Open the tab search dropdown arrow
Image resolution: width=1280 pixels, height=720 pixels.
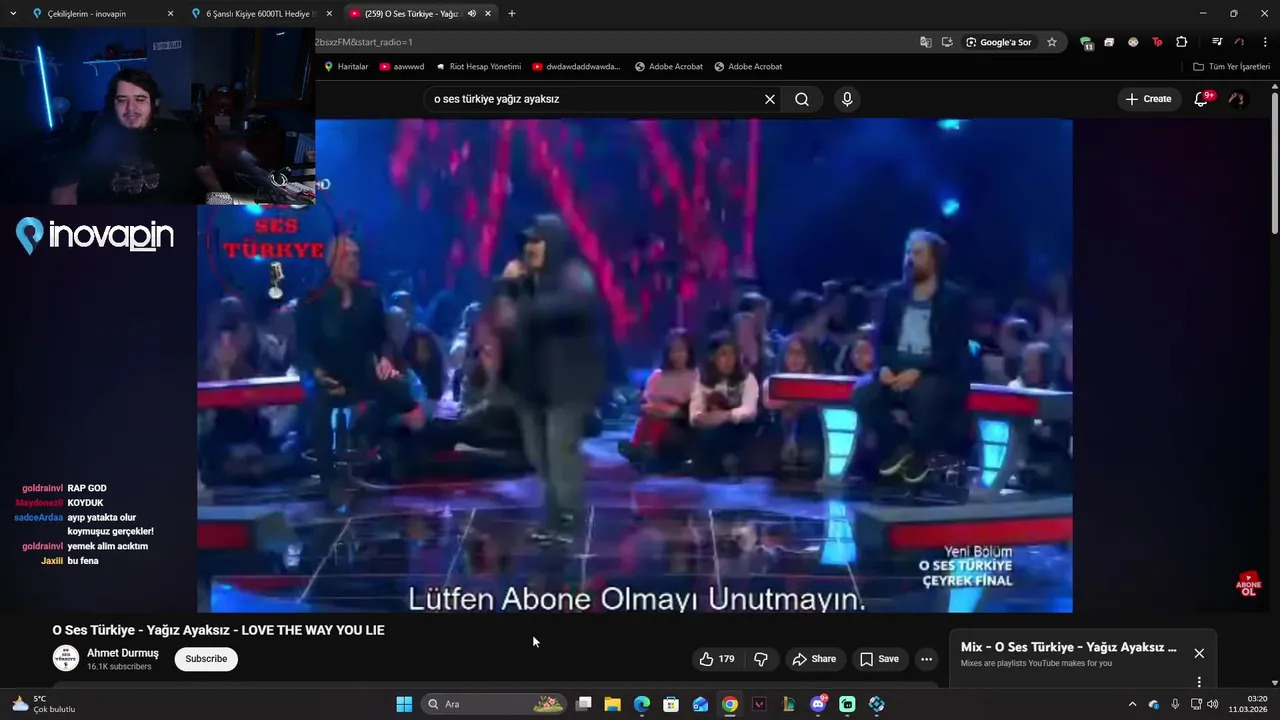13,13
